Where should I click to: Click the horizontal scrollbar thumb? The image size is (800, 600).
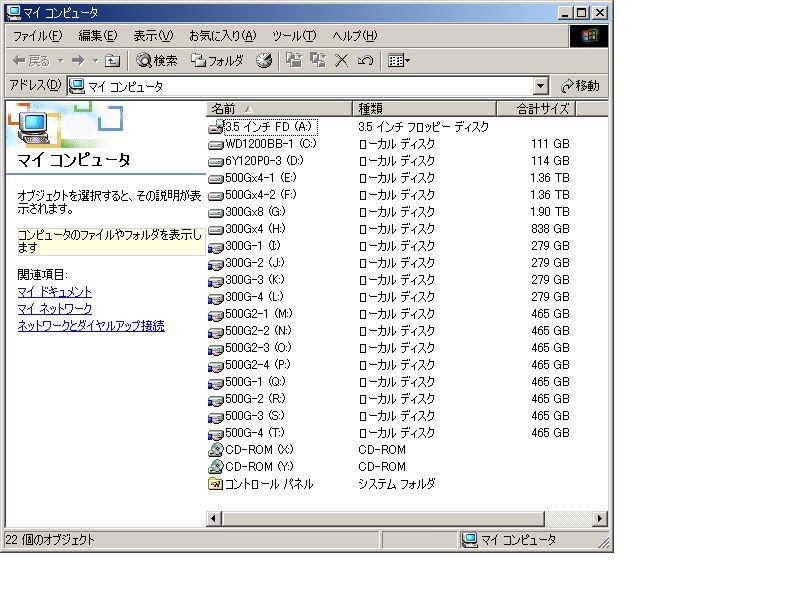pos(383,519)
